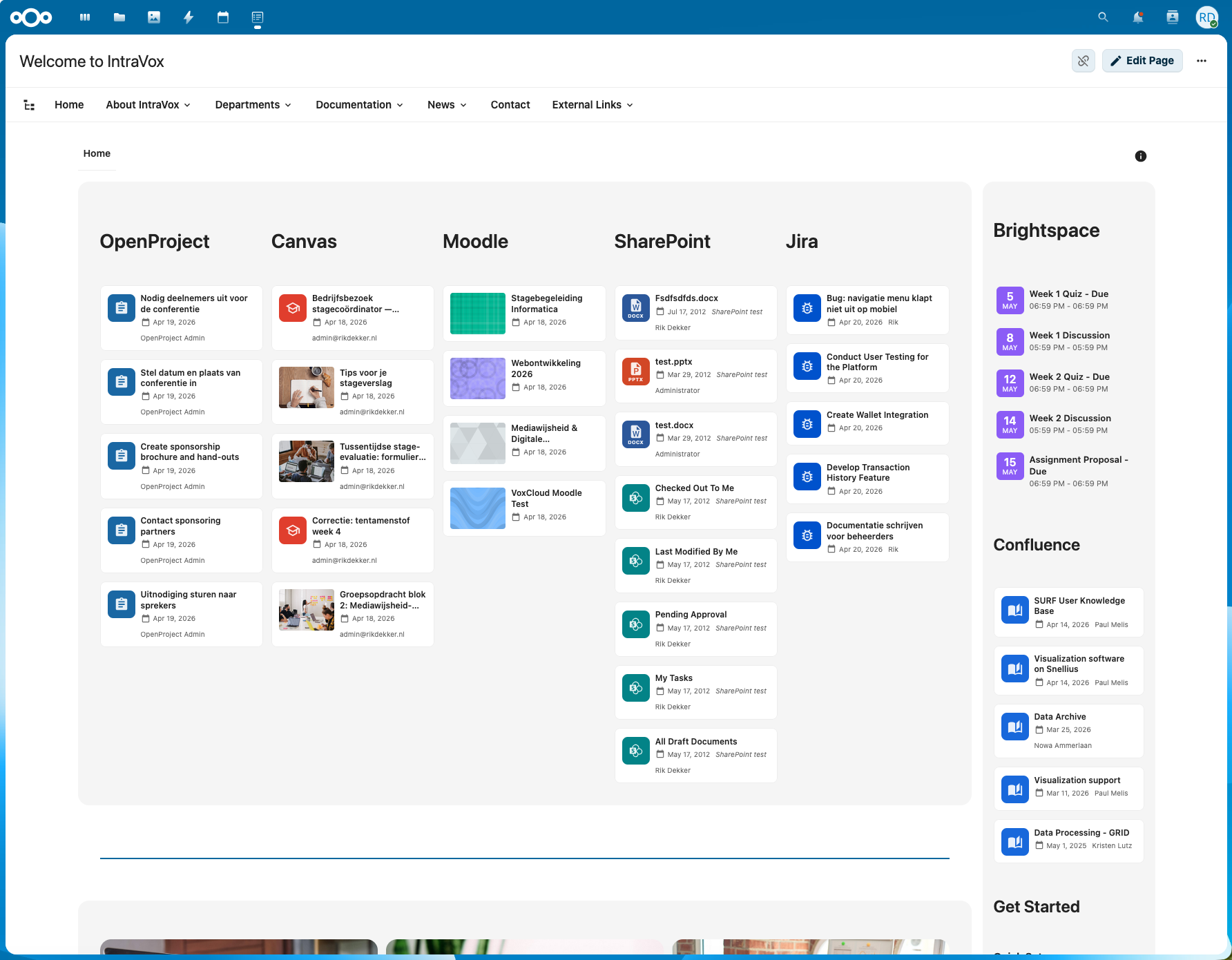Click the Checked Out To Me SharePoint icon
The width and height of the screenshot is (1232, 960).
point(636,497)
